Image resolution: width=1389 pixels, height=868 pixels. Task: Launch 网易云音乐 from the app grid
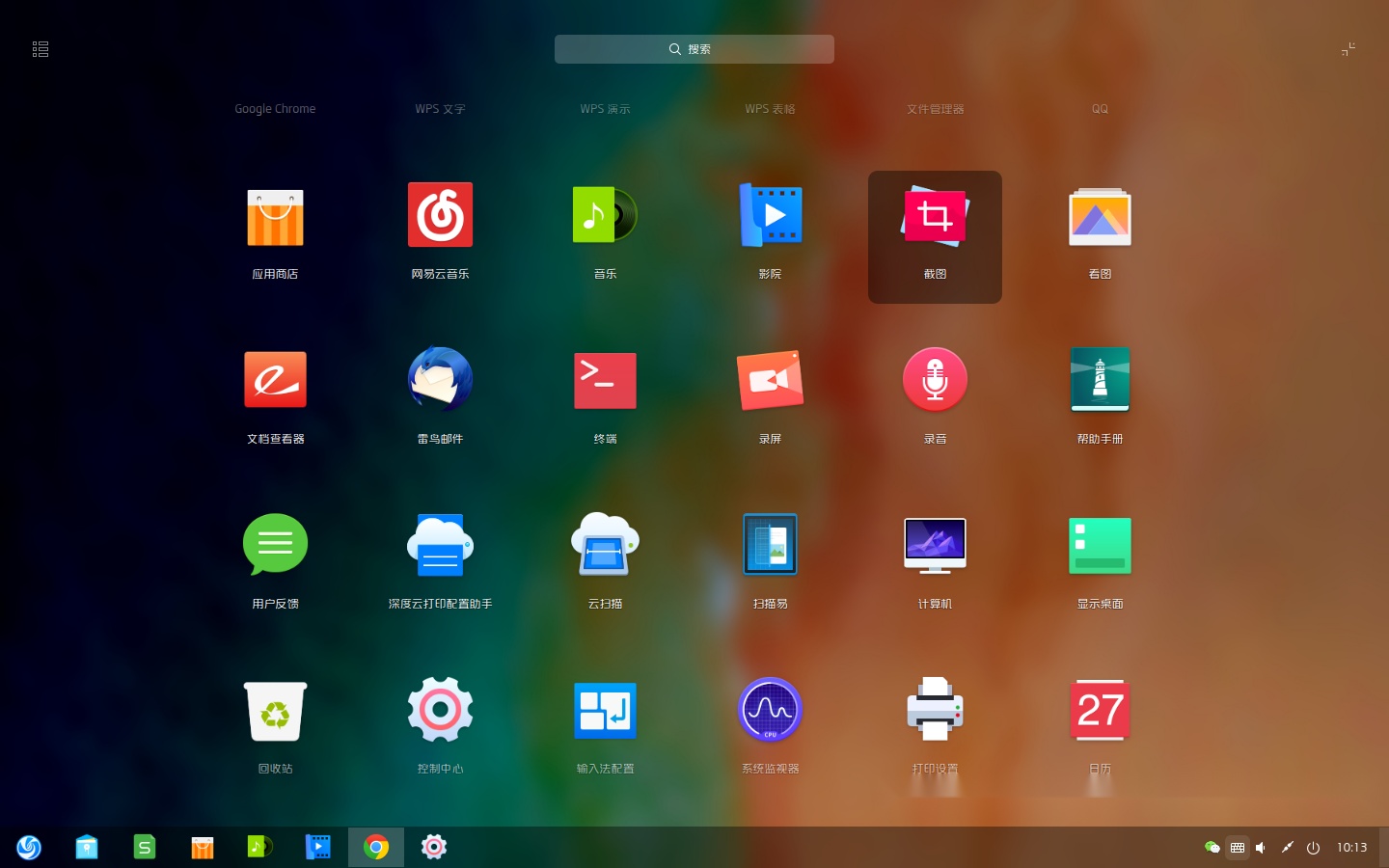pos(440,215)
